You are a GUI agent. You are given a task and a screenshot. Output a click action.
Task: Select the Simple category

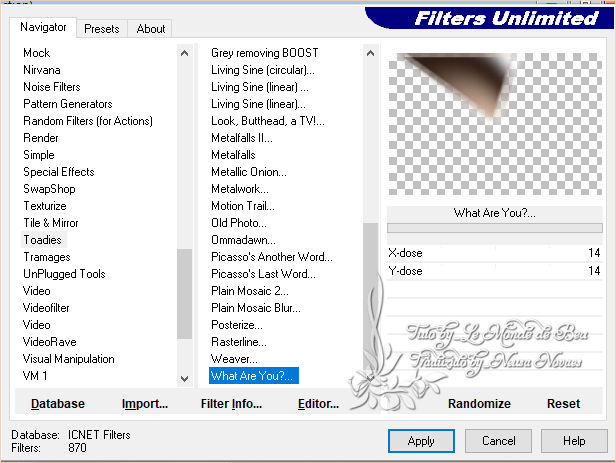[39, 155]
